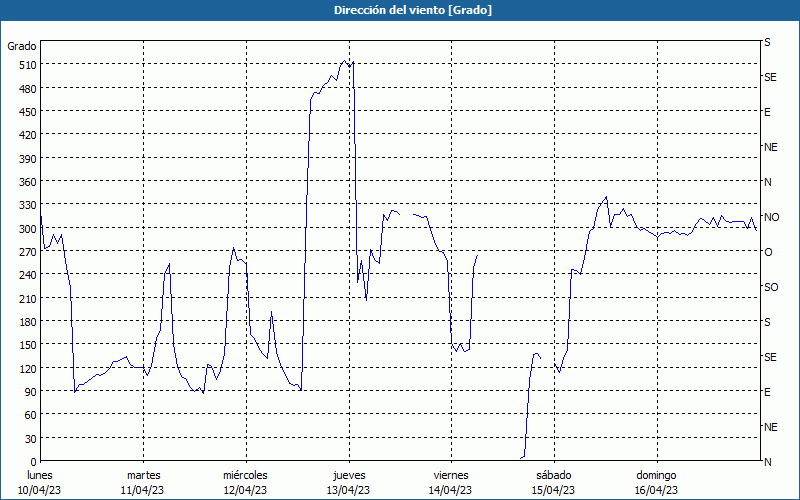Image resolution: width=800 pixels, height=500 pixels.
Task: Click the 390 degree axis label
Action: click(28, 159)
